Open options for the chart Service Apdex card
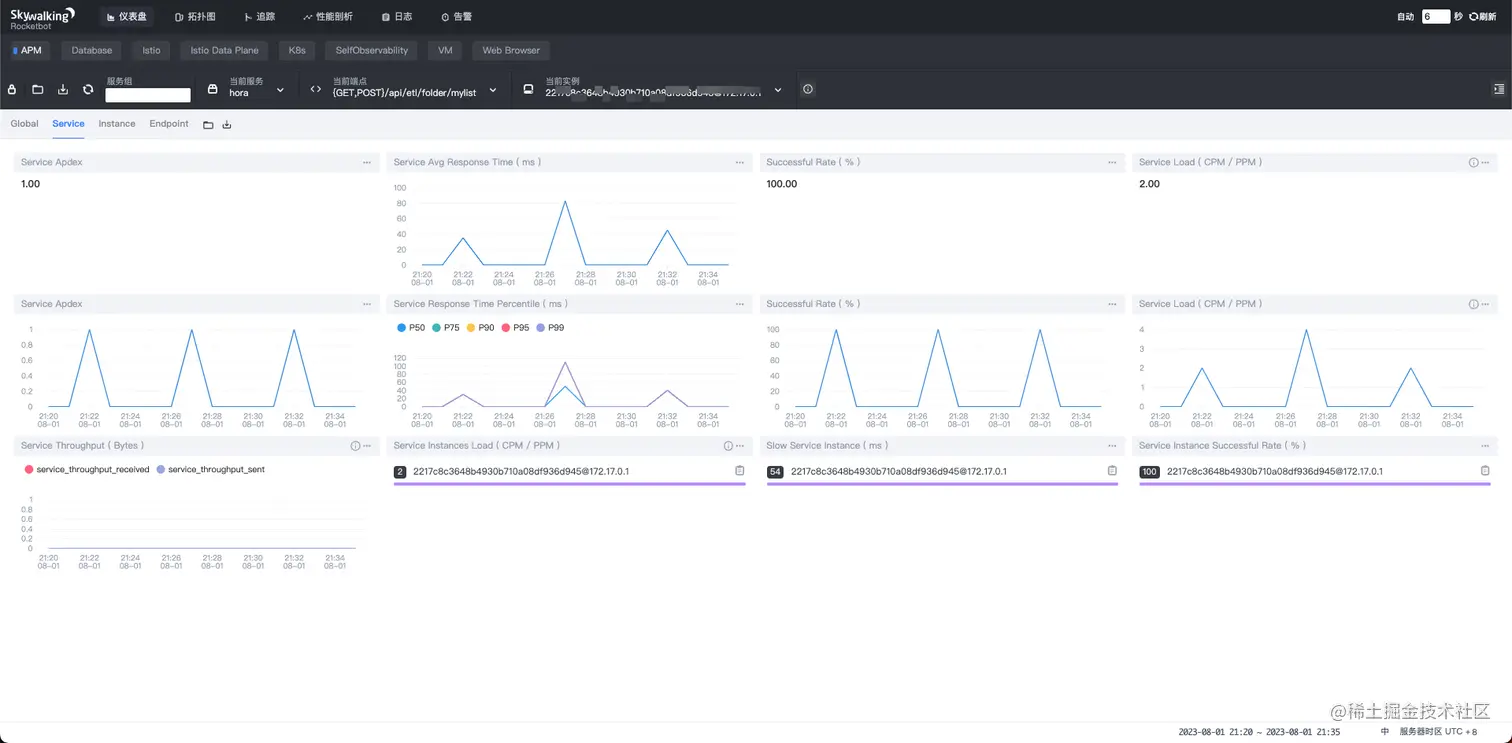 pyautogui.click(x=367, y=304)
